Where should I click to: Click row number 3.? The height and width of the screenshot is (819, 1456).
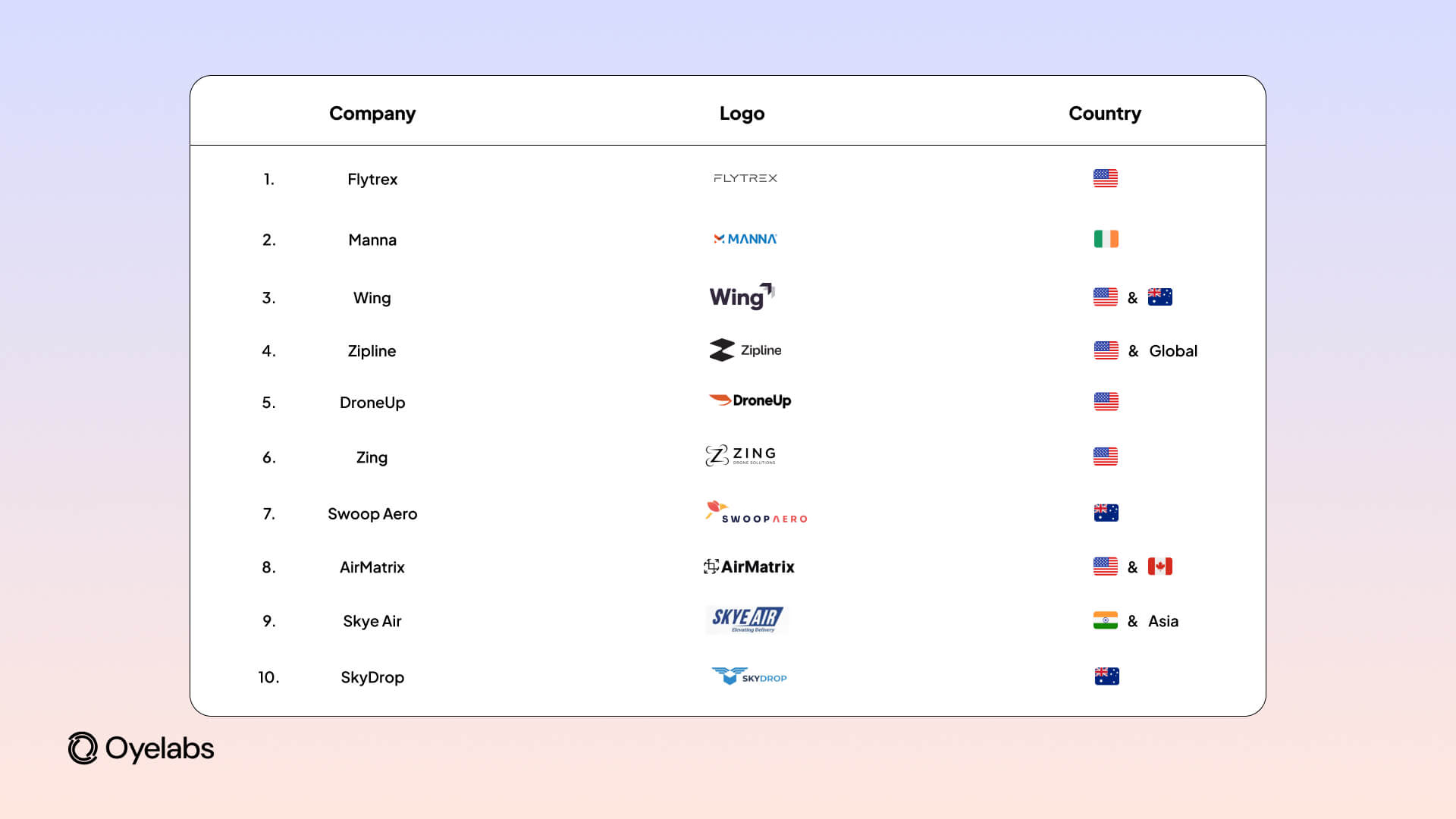[269, 298]
